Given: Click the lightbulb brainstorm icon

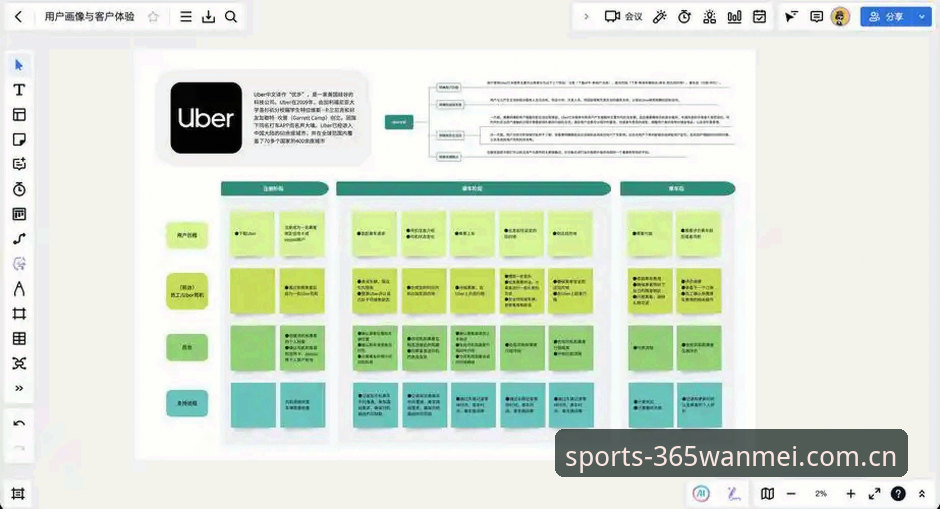Looking at the screenshot, I should coord(710,17).
